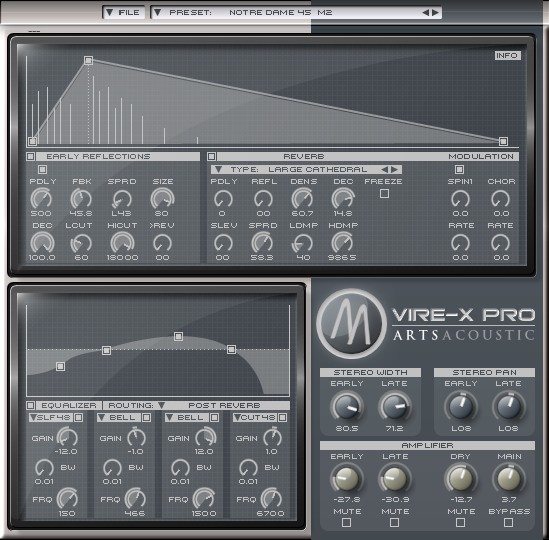
Task: Toggle the Early Reflections section checkbox
Action: tap(30, 156)
